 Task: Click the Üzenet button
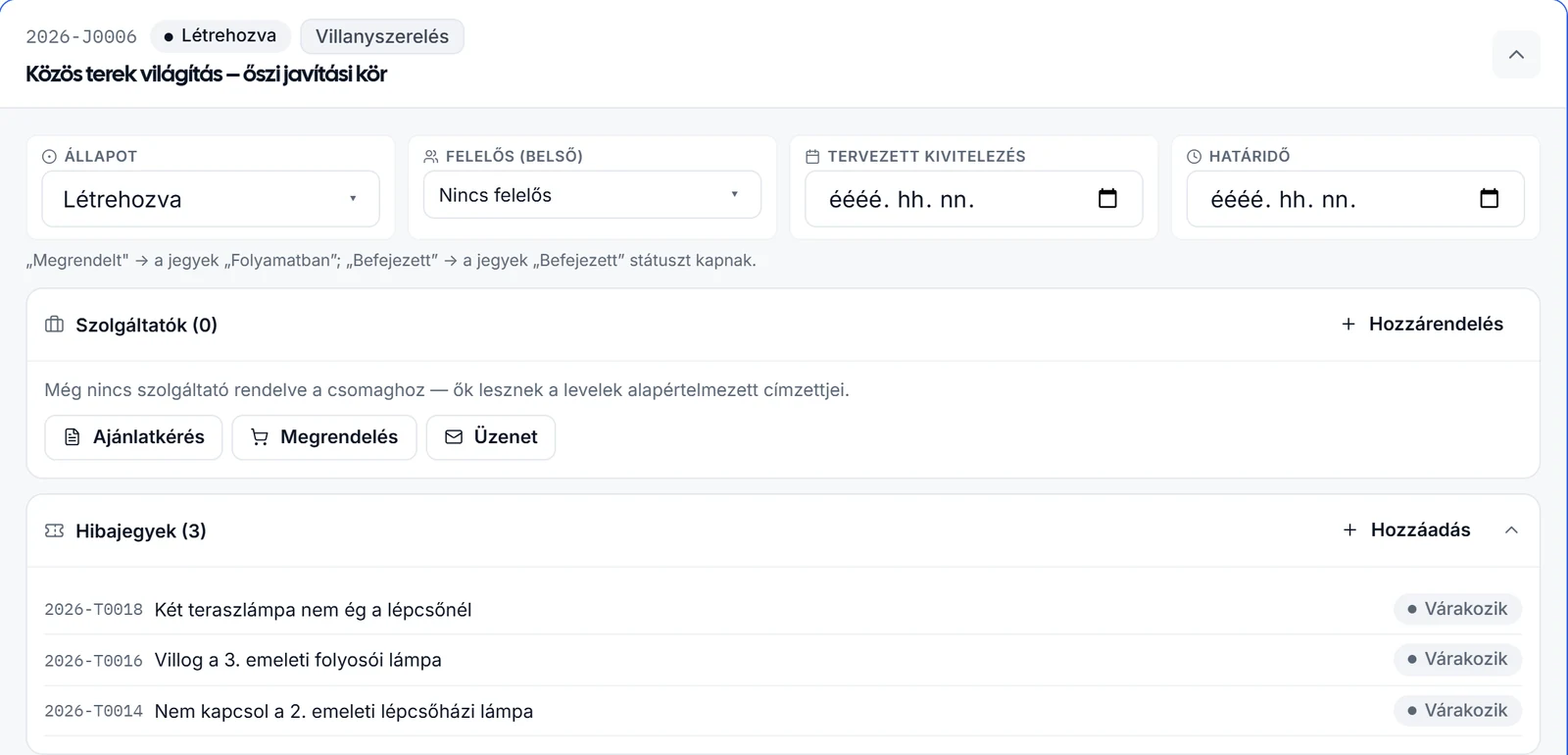click(x=491, y=437)
